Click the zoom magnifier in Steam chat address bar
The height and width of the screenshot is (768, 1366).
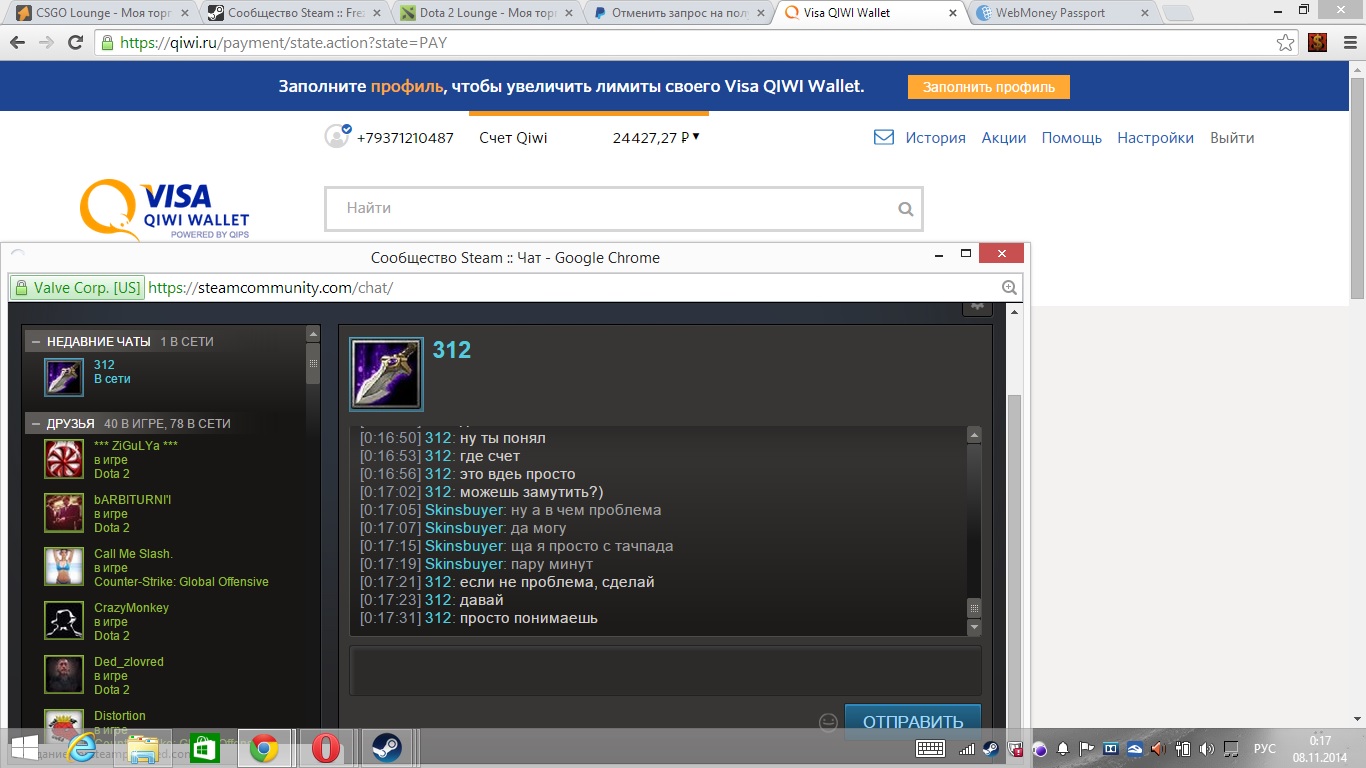(x=1009, y=288)
